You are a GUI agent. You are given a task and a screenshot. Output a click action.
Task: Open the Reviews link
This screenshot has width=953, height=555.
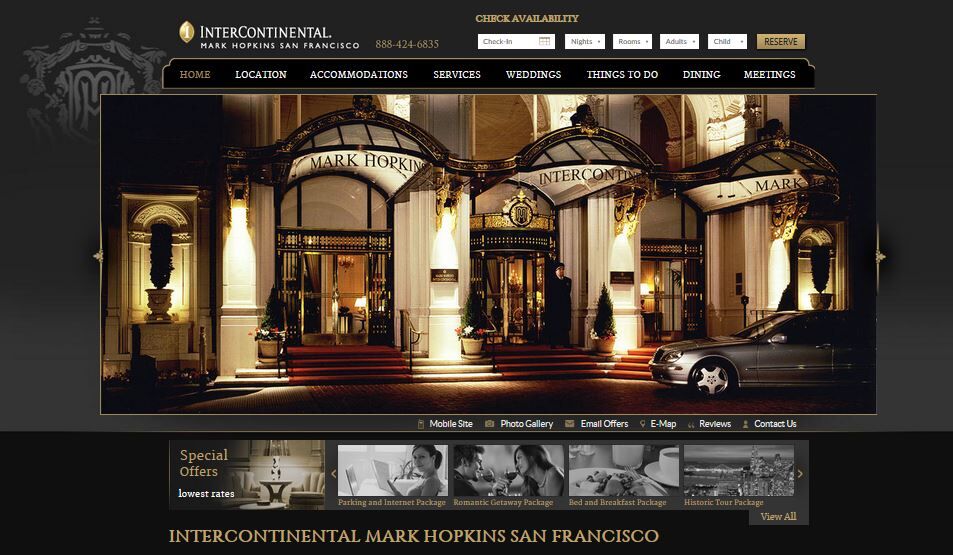715,424
